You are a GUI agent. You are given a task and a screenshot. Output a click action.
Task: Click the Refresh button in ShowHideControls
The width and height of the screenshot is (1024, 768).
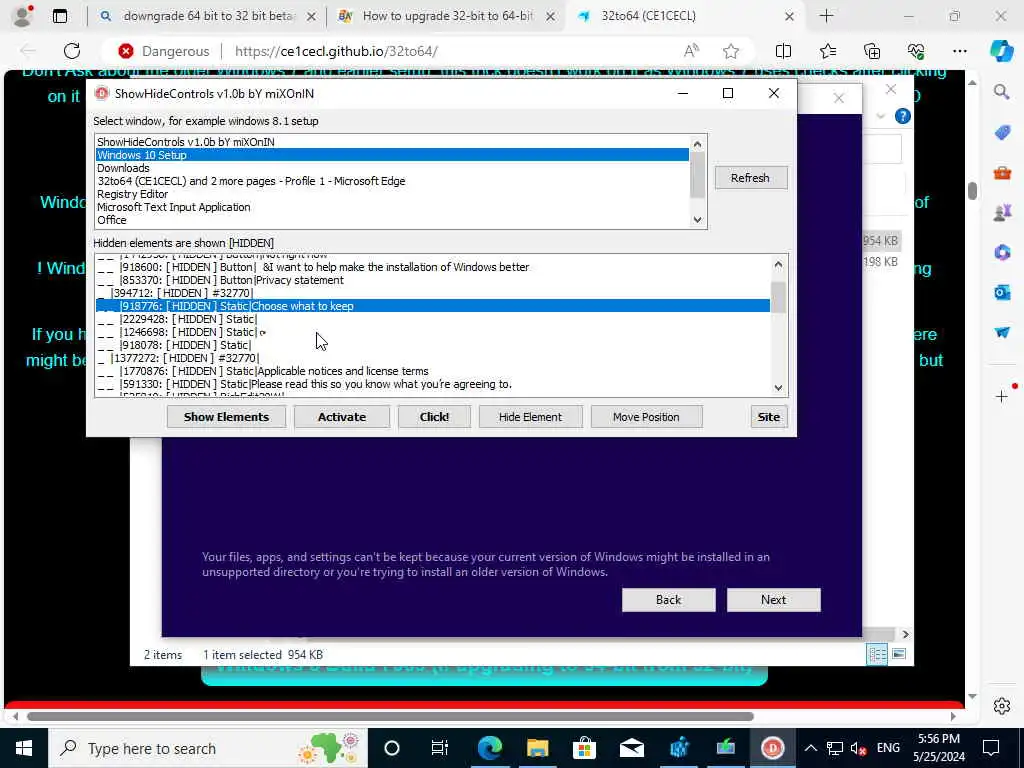click(x=750, y=178)
